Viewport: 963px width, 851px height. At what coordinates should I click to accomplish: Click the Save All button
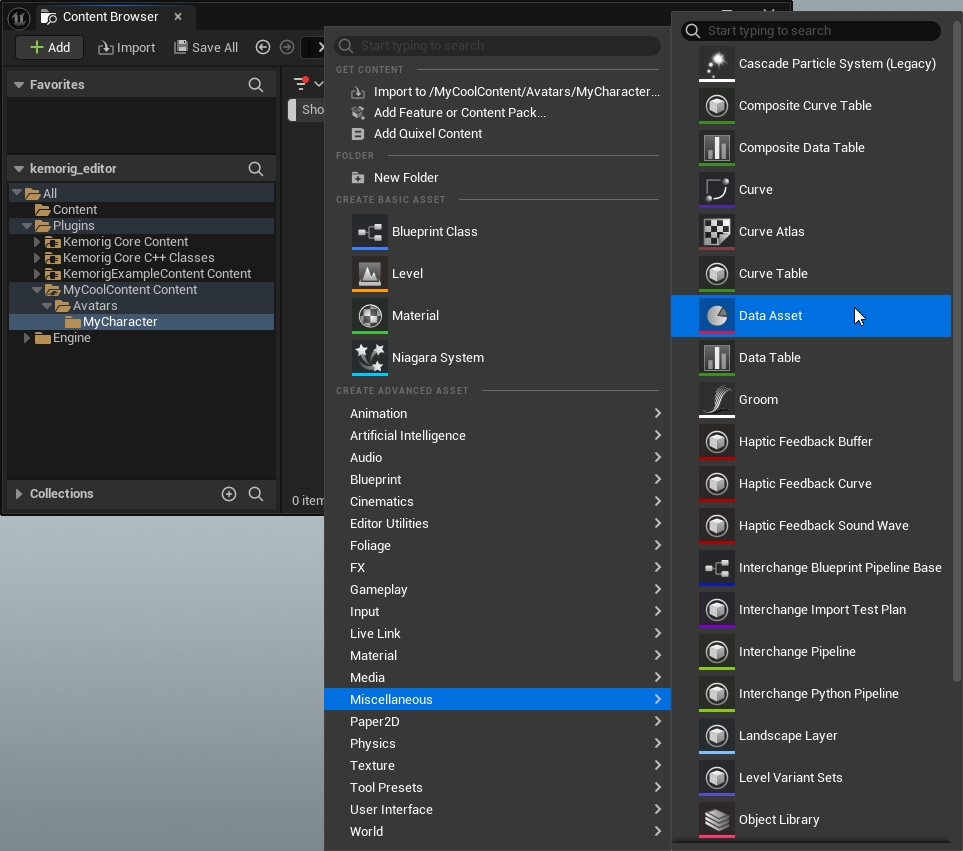(206, 47)
